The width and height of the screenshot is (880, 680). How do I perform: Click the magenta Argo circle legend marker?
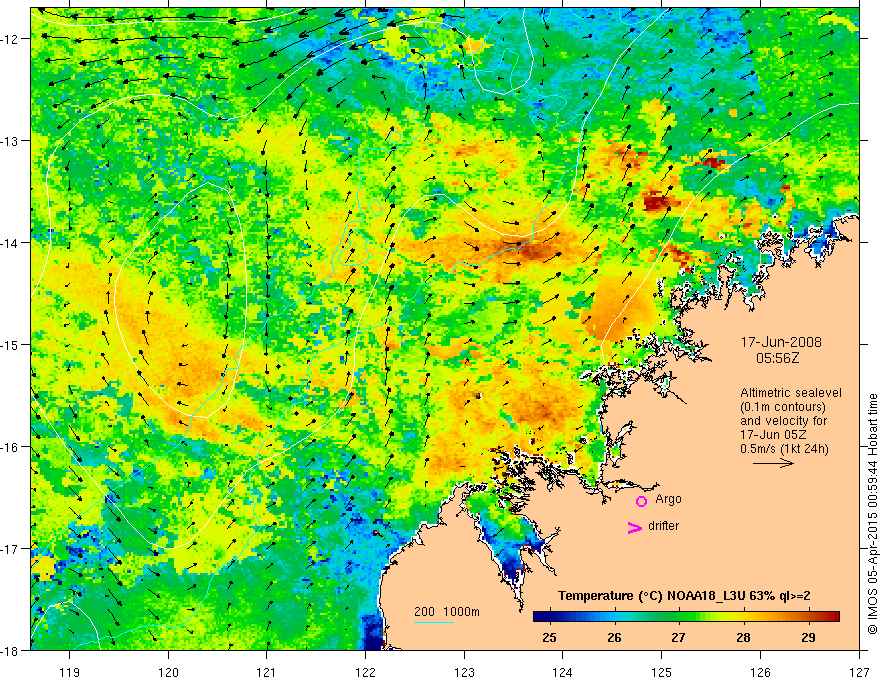(x=641, y=501)
